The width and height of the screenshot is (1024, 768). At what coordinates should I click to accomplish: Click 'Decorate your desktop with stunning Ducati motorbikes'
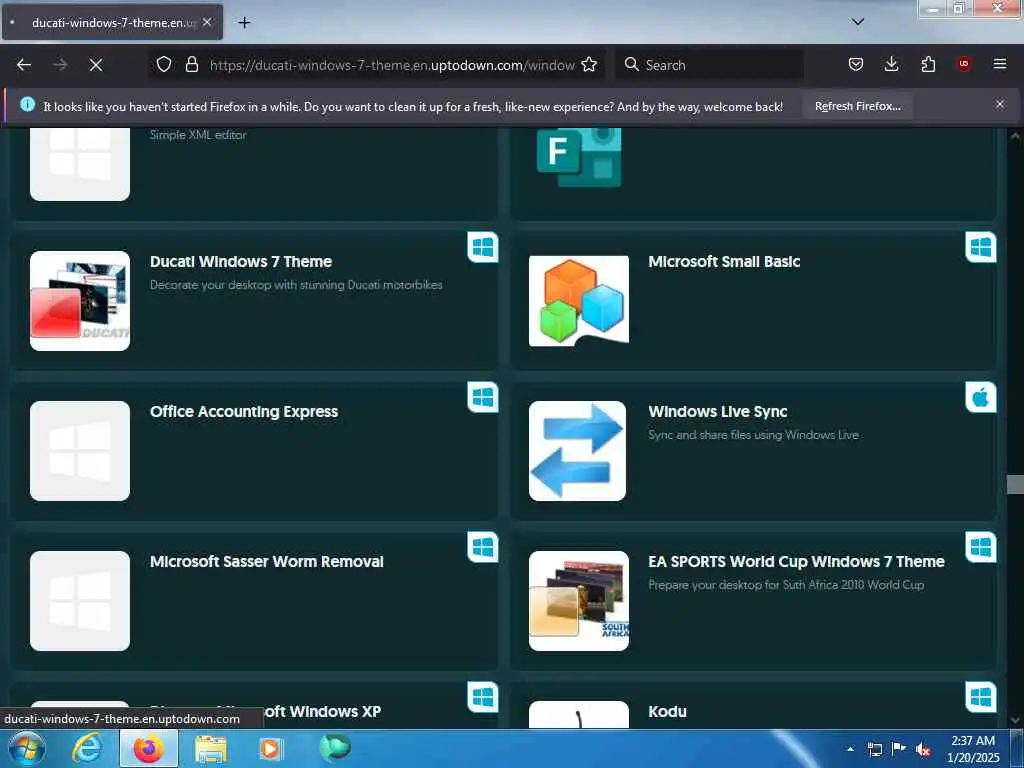pyautogui.click(x=296, y=285)
